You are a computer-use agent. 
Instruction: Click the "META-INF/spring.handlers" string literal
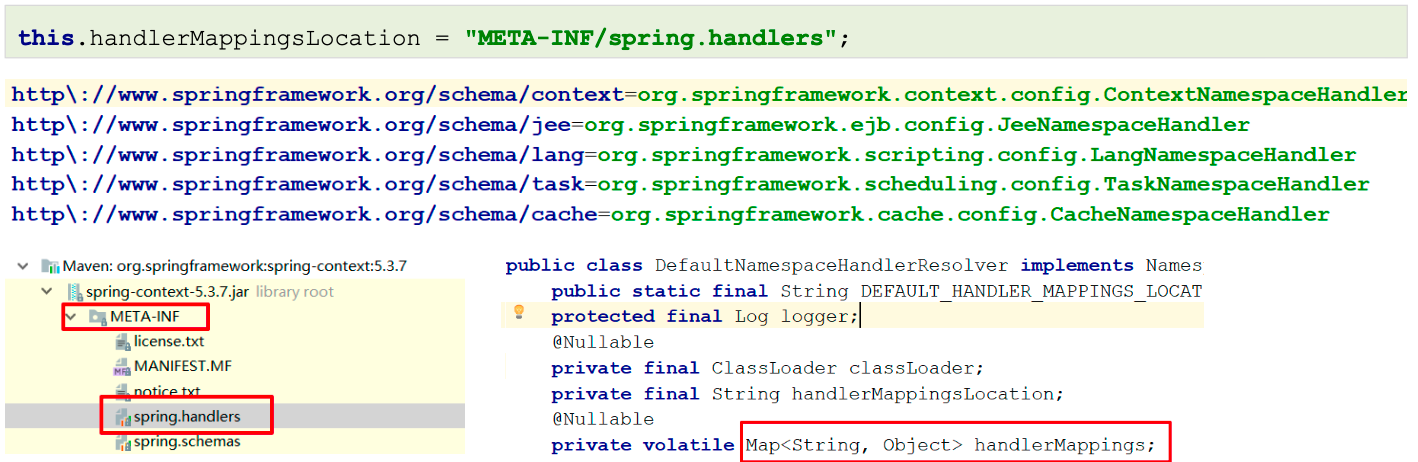[x=650, y=39]
